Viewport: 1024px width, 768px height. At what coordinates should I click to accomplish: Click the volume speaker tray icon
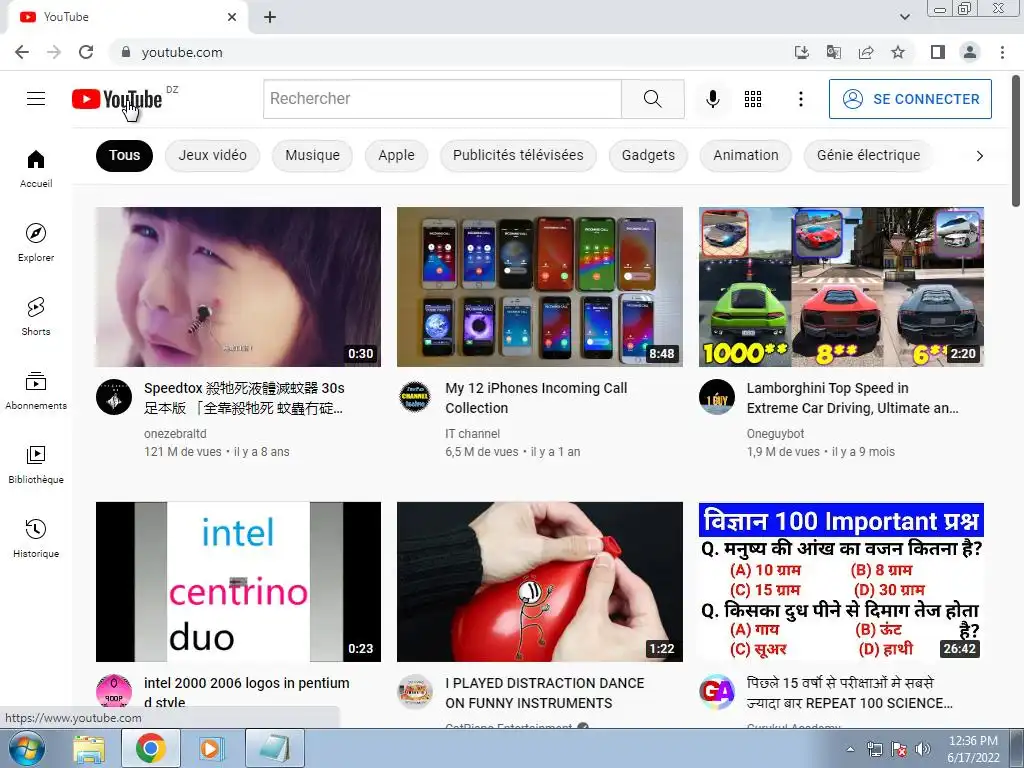coord(923,749)
